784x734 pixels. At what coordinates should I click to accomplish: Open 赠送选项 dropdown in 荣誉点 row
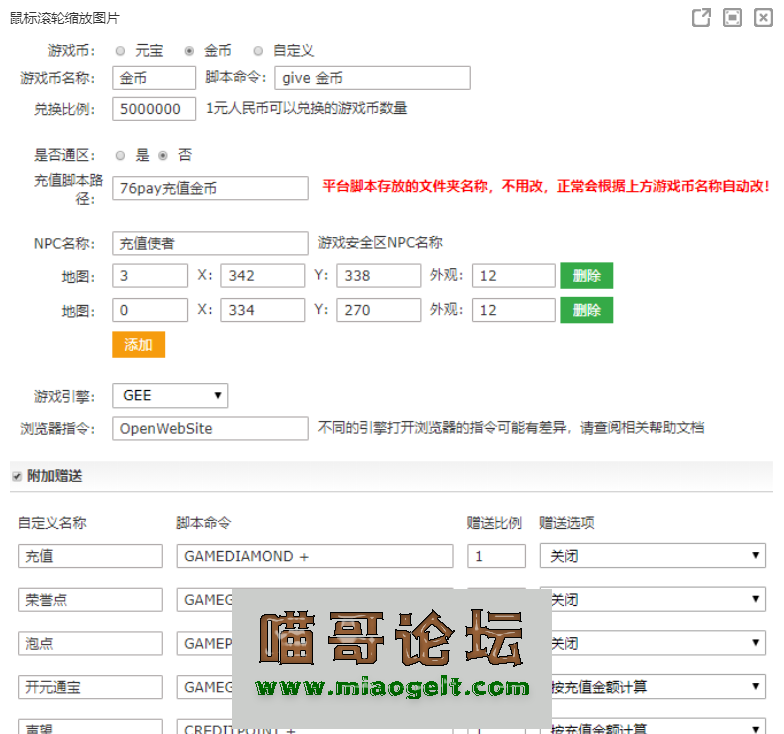click(x=652, y=600)
